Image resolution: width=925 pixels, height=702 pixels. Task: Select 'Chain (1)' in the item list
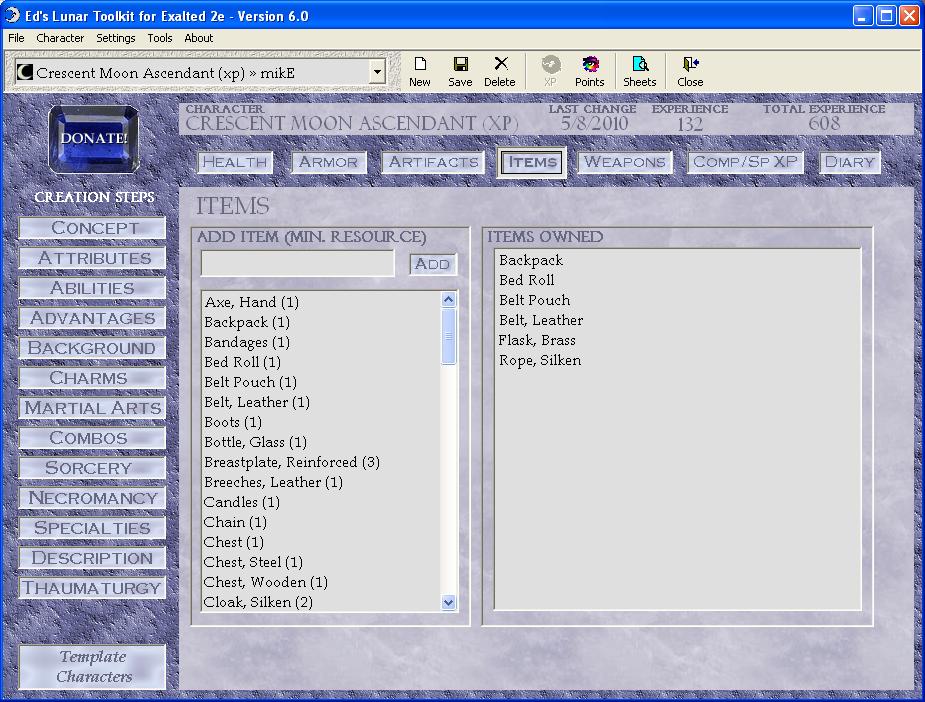point(235,523)
